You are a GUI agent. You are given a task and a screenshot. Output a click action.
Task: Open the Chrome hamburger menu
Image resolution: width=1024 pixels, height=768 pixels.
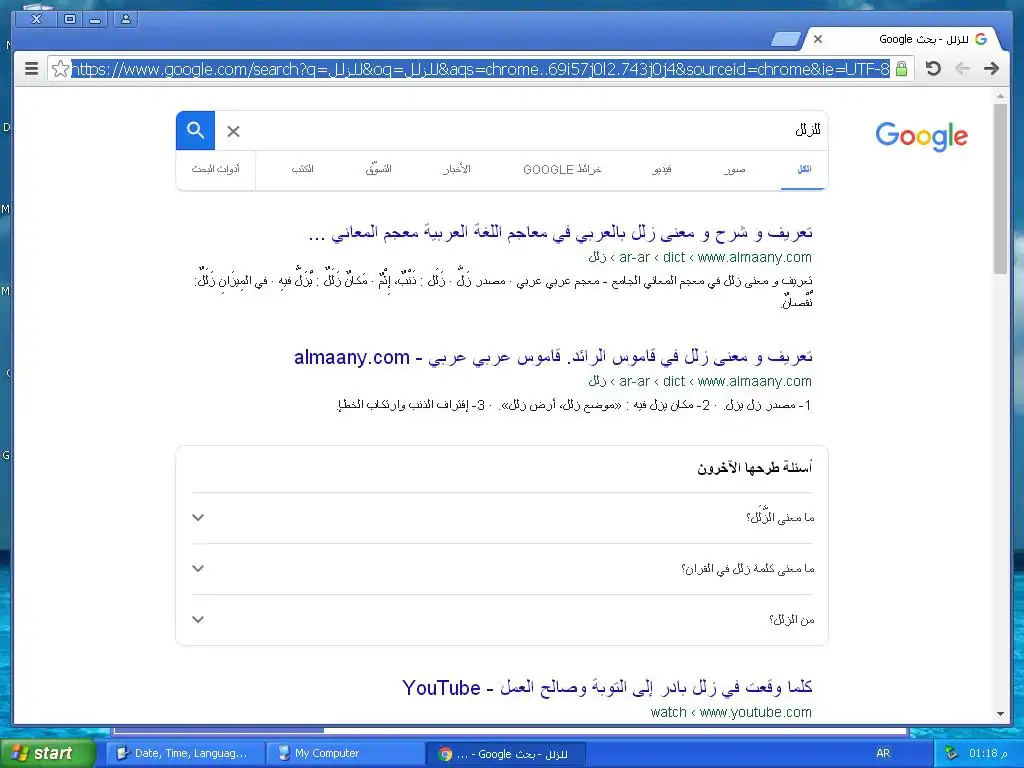tap(31, 69)
